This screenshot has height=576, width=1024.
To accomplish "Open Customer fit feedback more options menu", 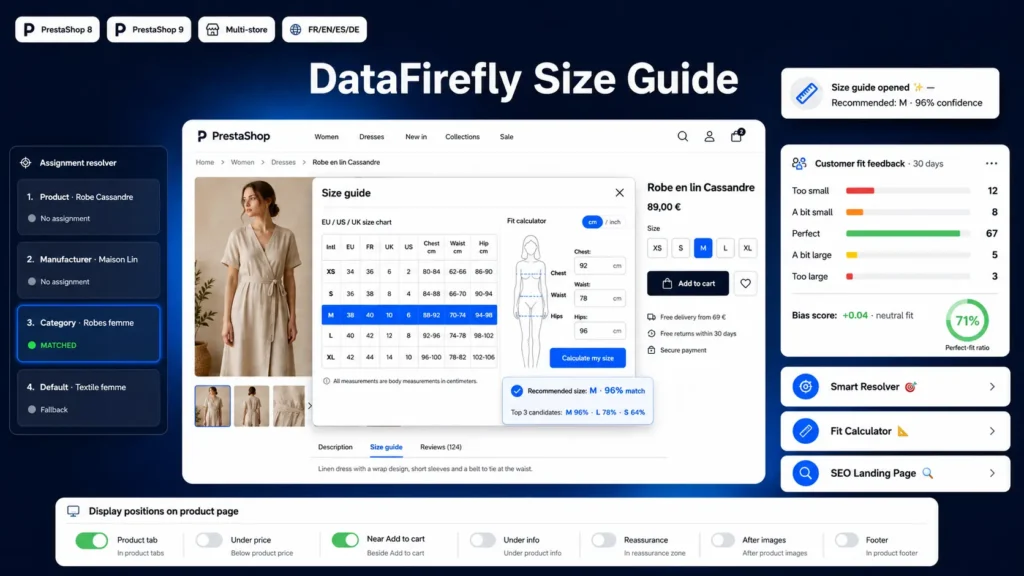I will 991,163.
